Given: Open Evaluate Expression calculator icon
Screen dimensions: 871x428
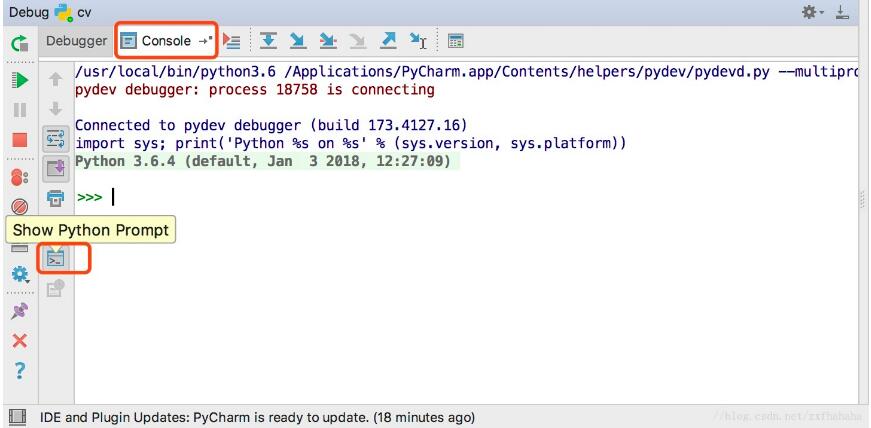Looking at the screenshot, I should click(x=456, y=41).
